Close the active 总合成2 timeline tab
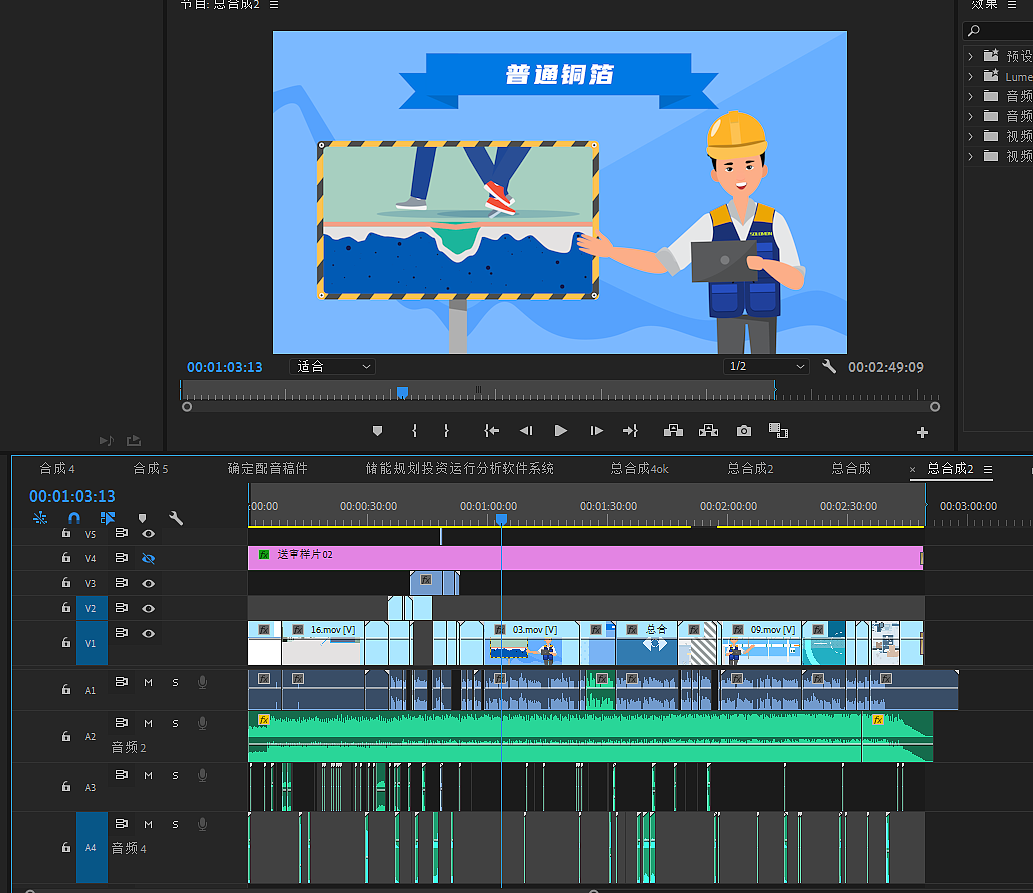 pos(912,469)
